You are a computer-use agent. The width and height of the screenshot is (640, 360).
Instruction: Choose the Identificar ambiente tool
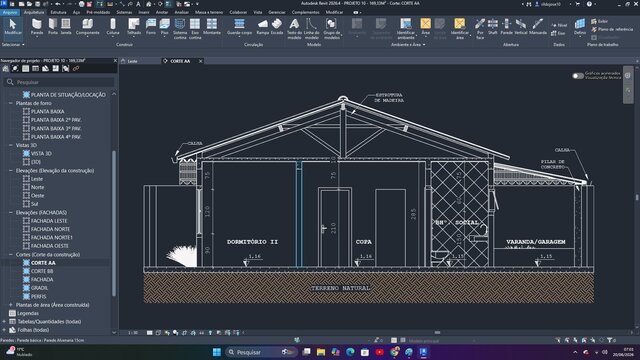point(406,29)
